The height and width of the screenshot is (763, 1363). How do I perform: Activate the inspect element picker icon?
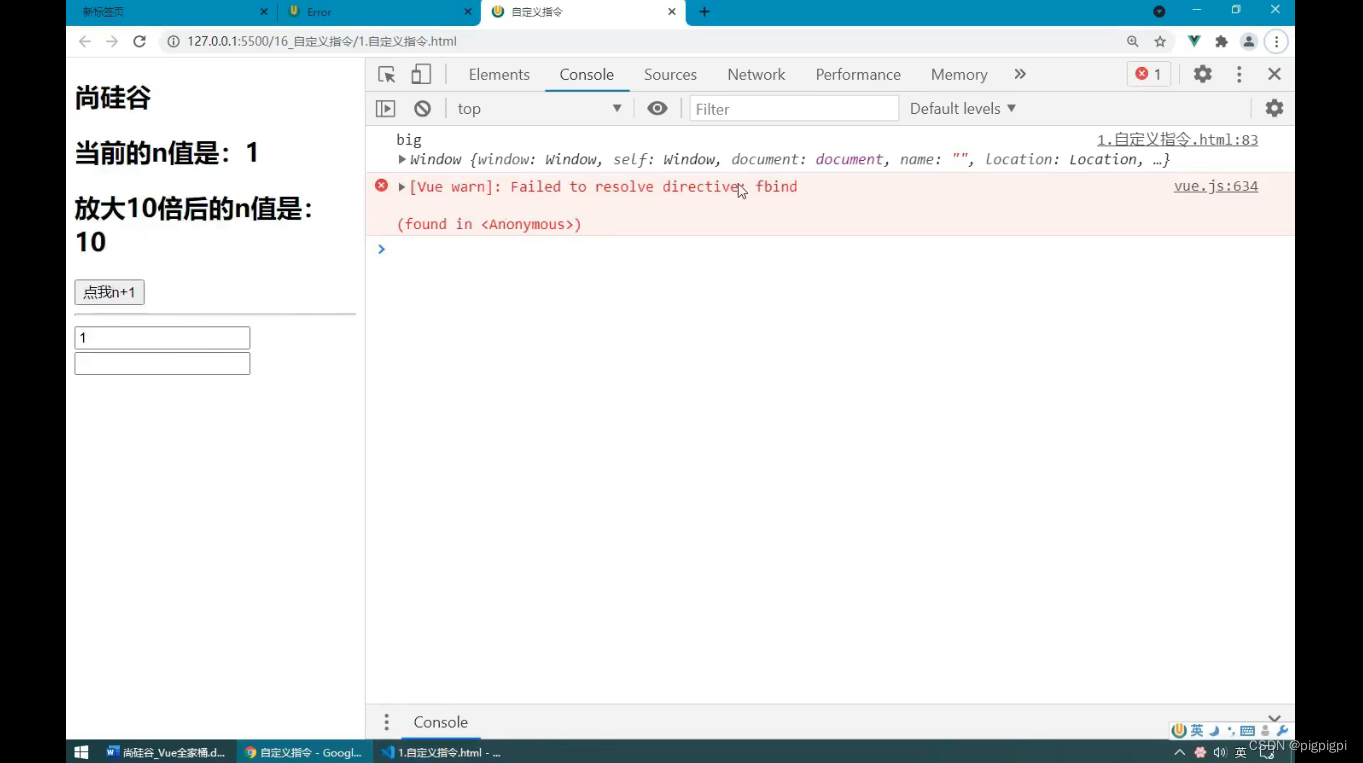[387, 74]
